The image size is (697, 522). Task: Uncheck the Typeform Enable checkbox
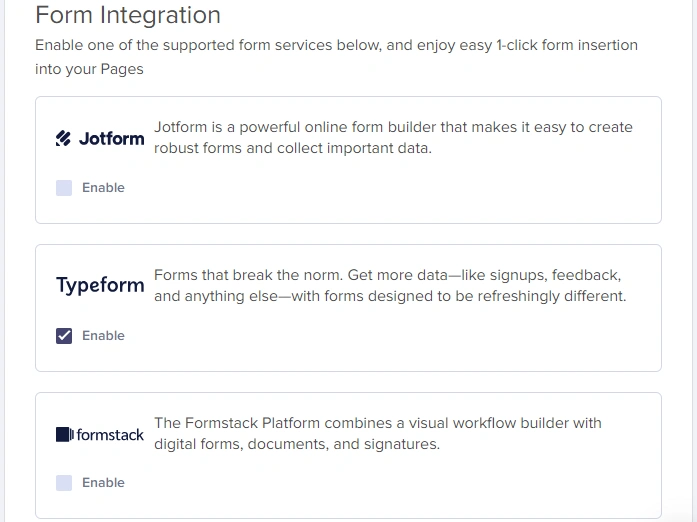(64, 336)
